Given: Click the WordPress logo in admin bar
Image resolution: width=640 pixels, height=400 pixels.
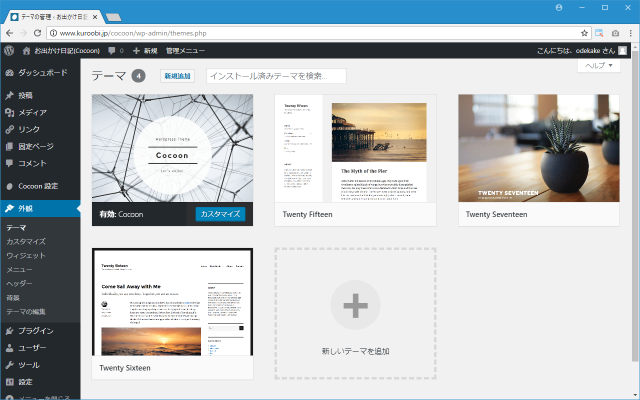Looking at the screenshot, I should [x=9, y=51].
